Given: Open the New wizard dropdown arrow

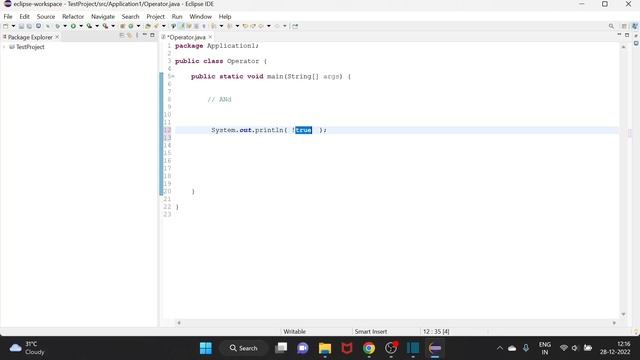Looking at the screenshot, I should click(x=13, y=26).
